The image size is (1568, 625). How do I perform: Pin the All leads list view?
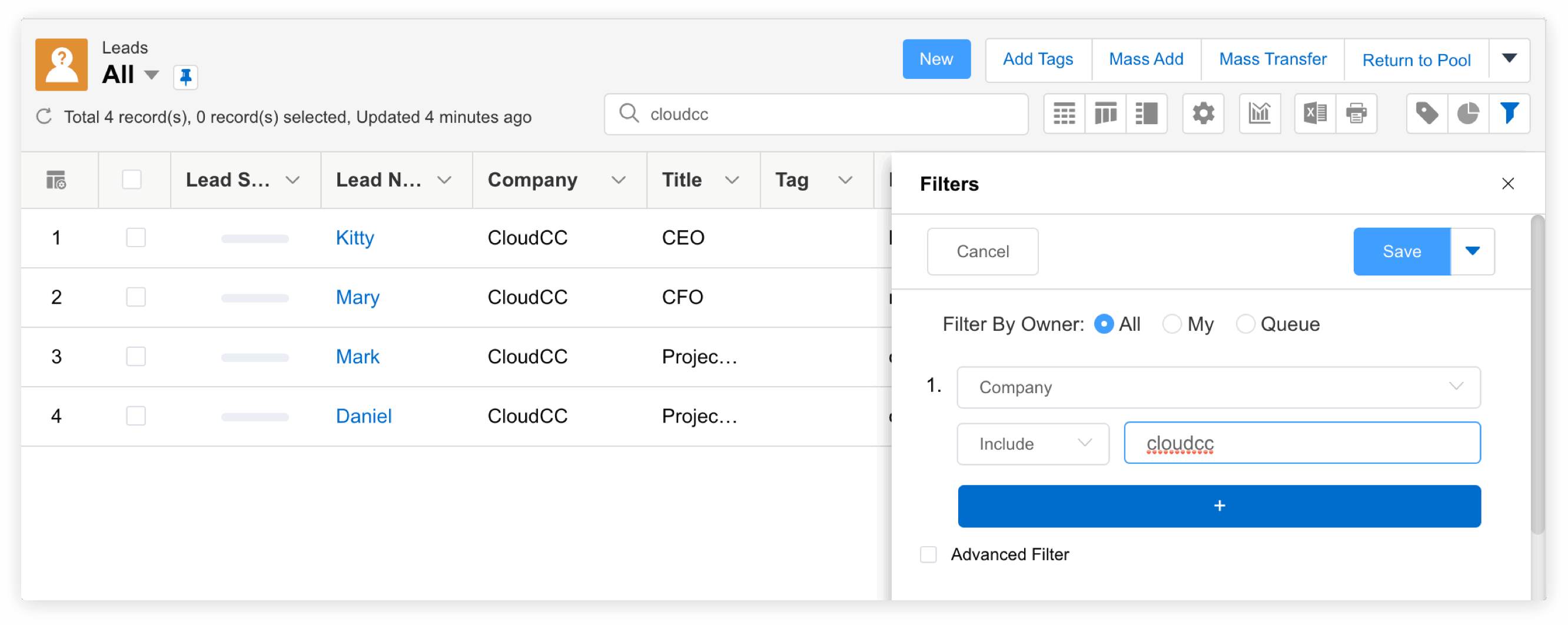tap(185, 77)
